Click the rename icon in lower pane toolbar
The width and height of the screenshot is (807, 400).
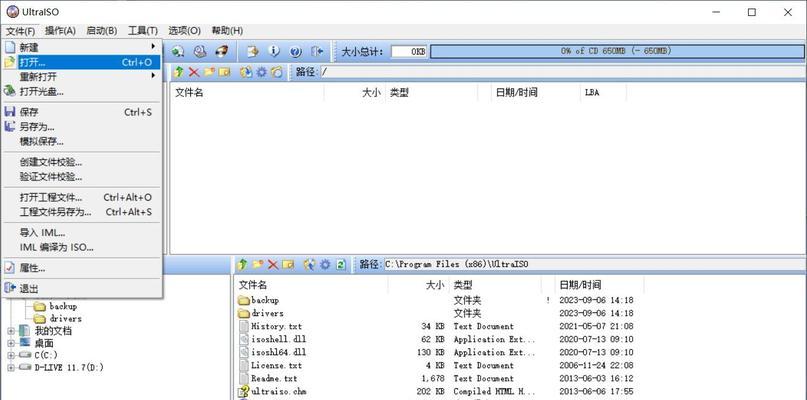click(x=288, y=265)
